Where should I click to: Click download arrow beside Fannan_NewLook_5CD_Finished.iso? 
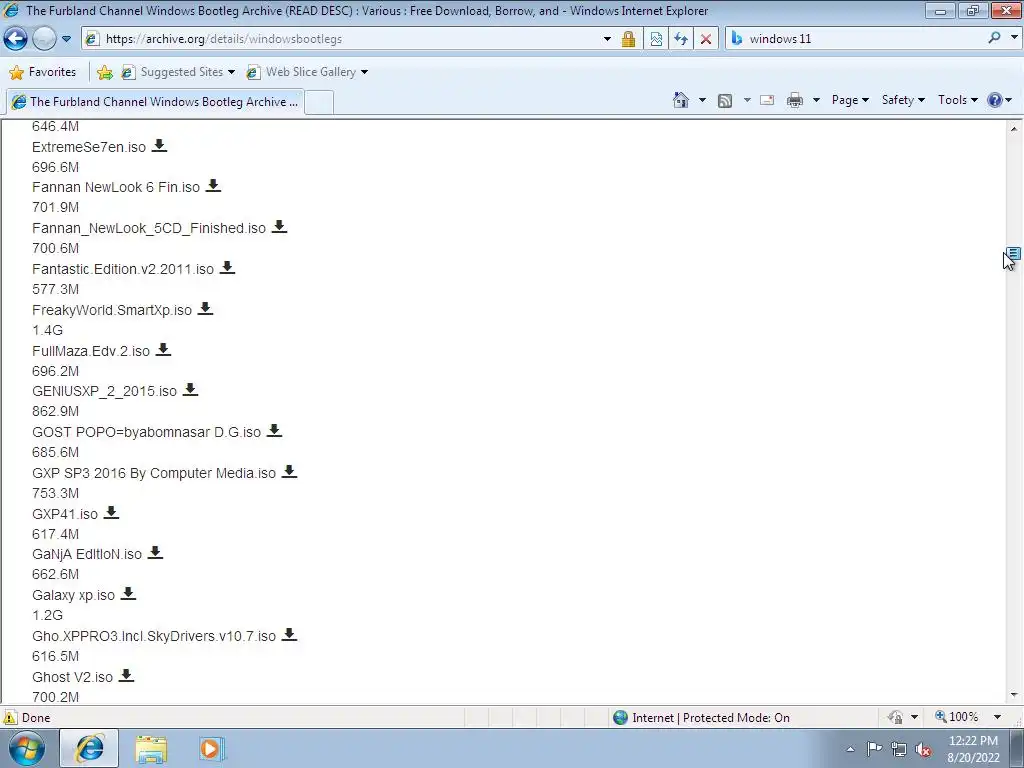[280, 227]
